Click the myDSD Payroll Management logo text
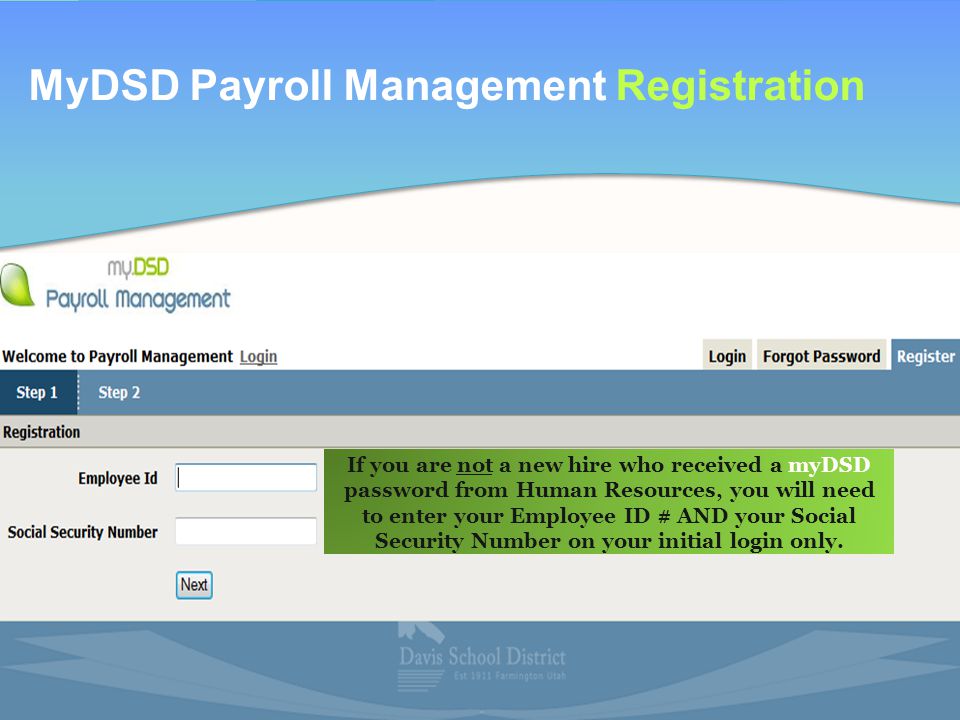This screenshot has width=960, height=720. 138,285
